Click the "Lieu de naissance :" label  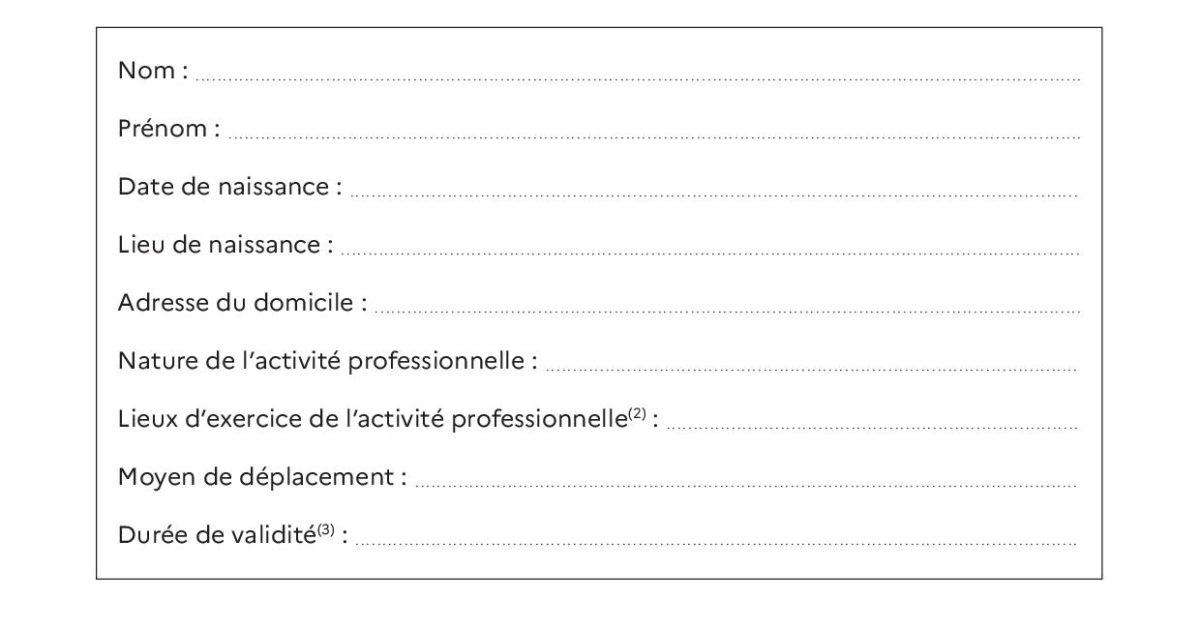pos(226,244)
